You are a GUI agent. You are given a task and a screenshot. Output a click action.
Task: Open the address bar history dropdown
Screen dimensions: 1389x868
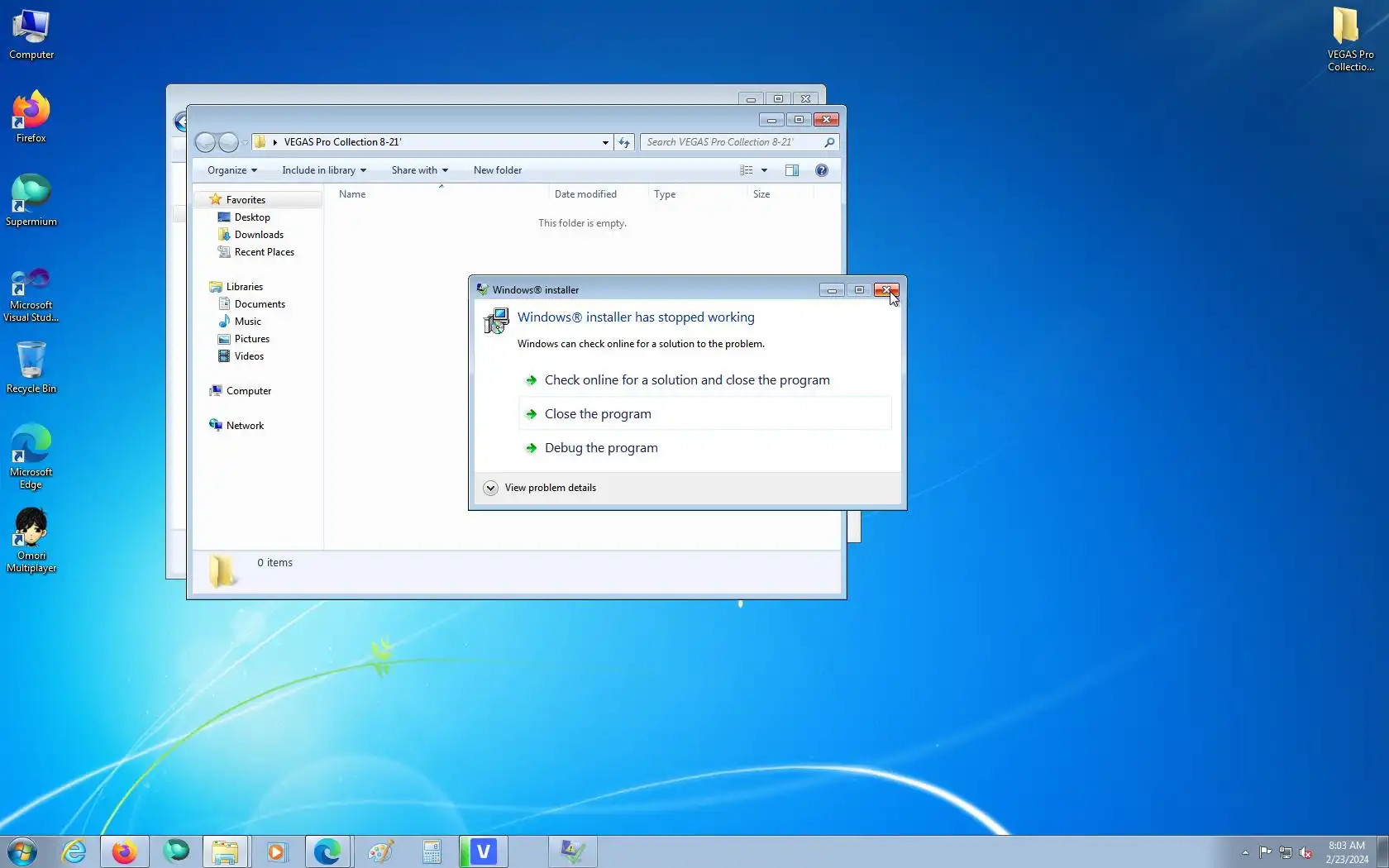click(605, 142)
